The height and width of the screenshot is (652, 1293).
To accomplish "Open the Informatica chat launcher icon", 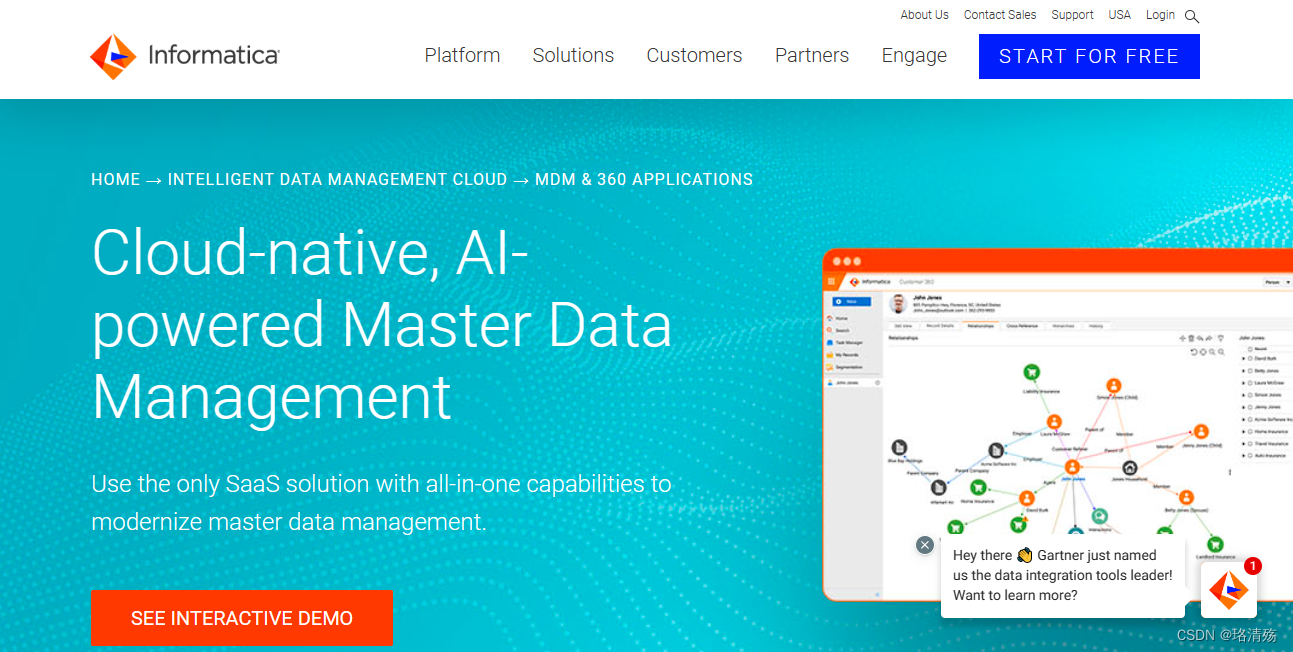I will [1229, 590].
